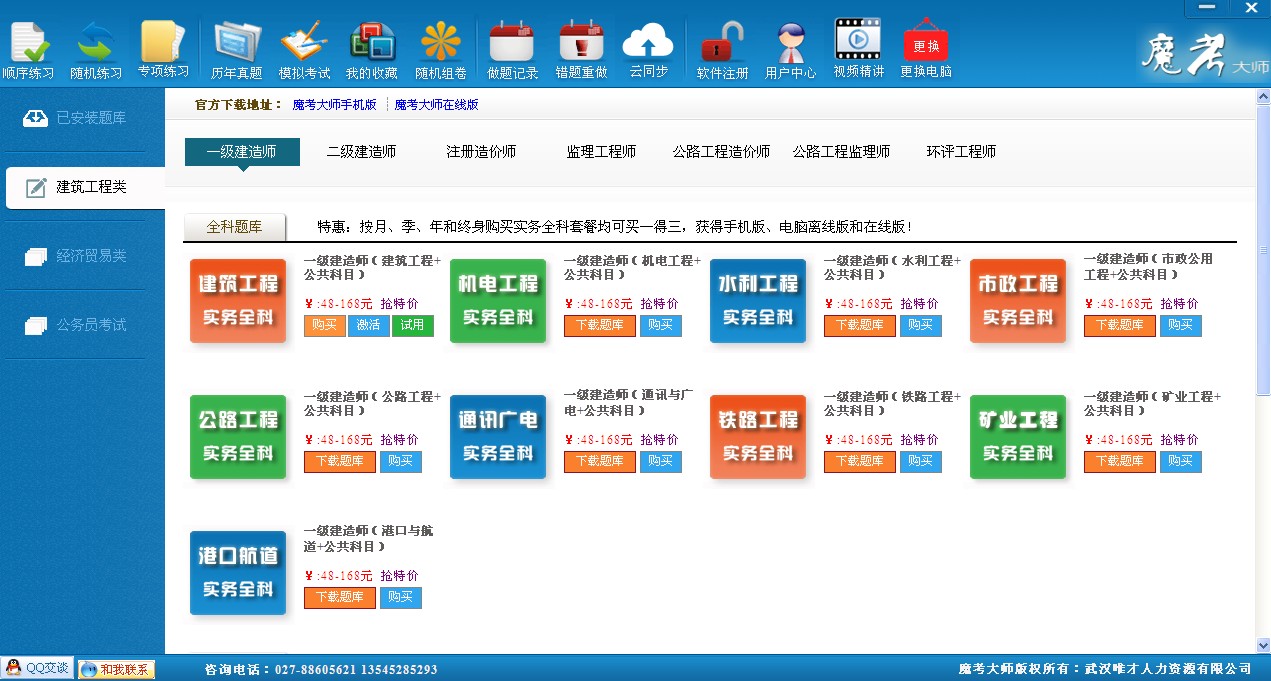Open QQ交谈 chat button
Image resolution: width=1271 pixels, height=681 pixels.
click(37, 669)
